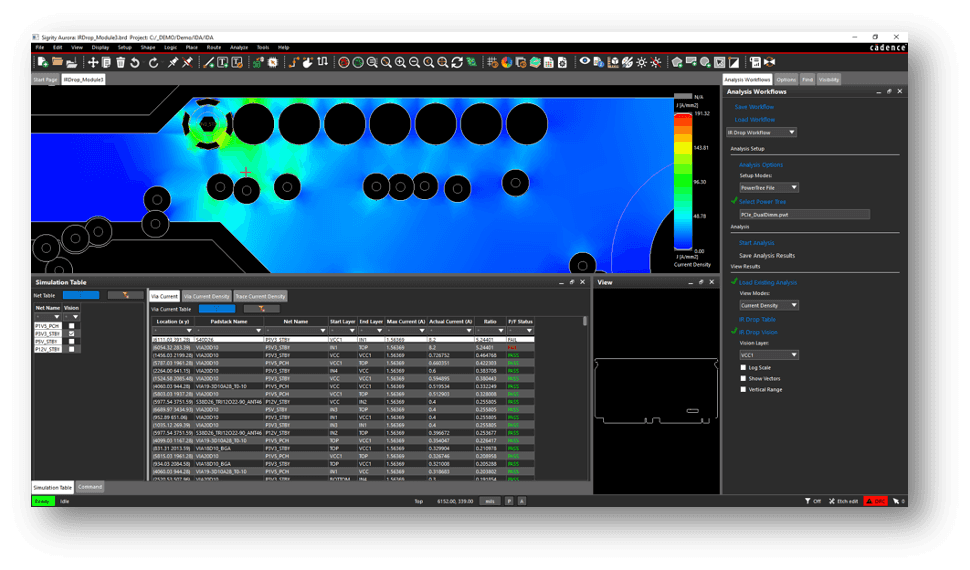Enable the Log Scale checkbox
The height and width of the screenshot is (570, 970).
(x=744, y=368)
